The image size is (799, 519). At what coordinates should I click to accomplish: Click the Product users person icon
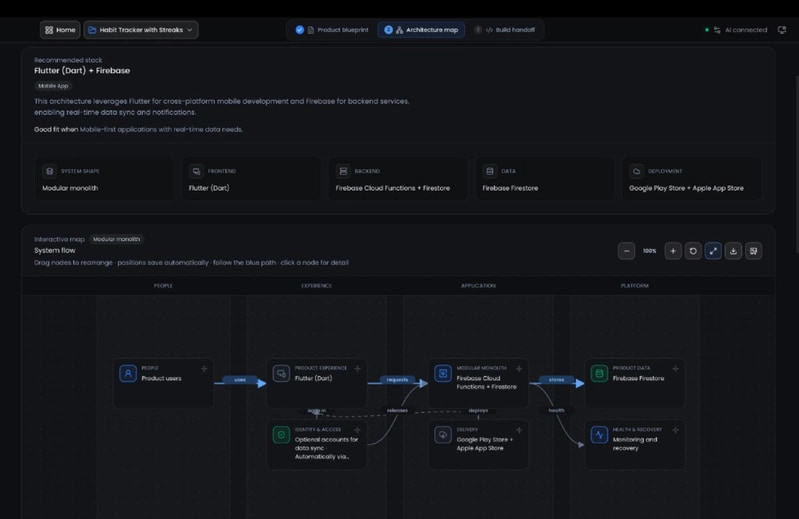(128, 373)
